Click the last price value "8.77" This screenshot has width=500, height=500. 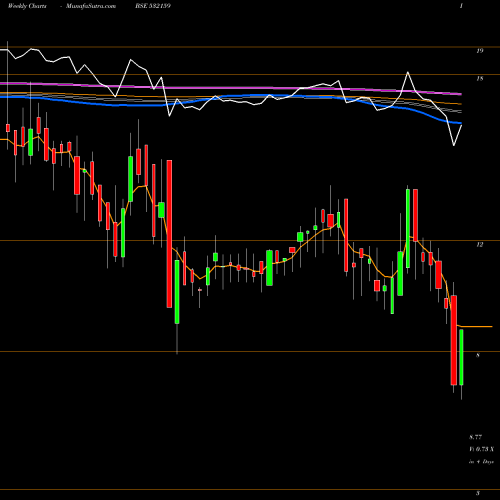point(476,437)
